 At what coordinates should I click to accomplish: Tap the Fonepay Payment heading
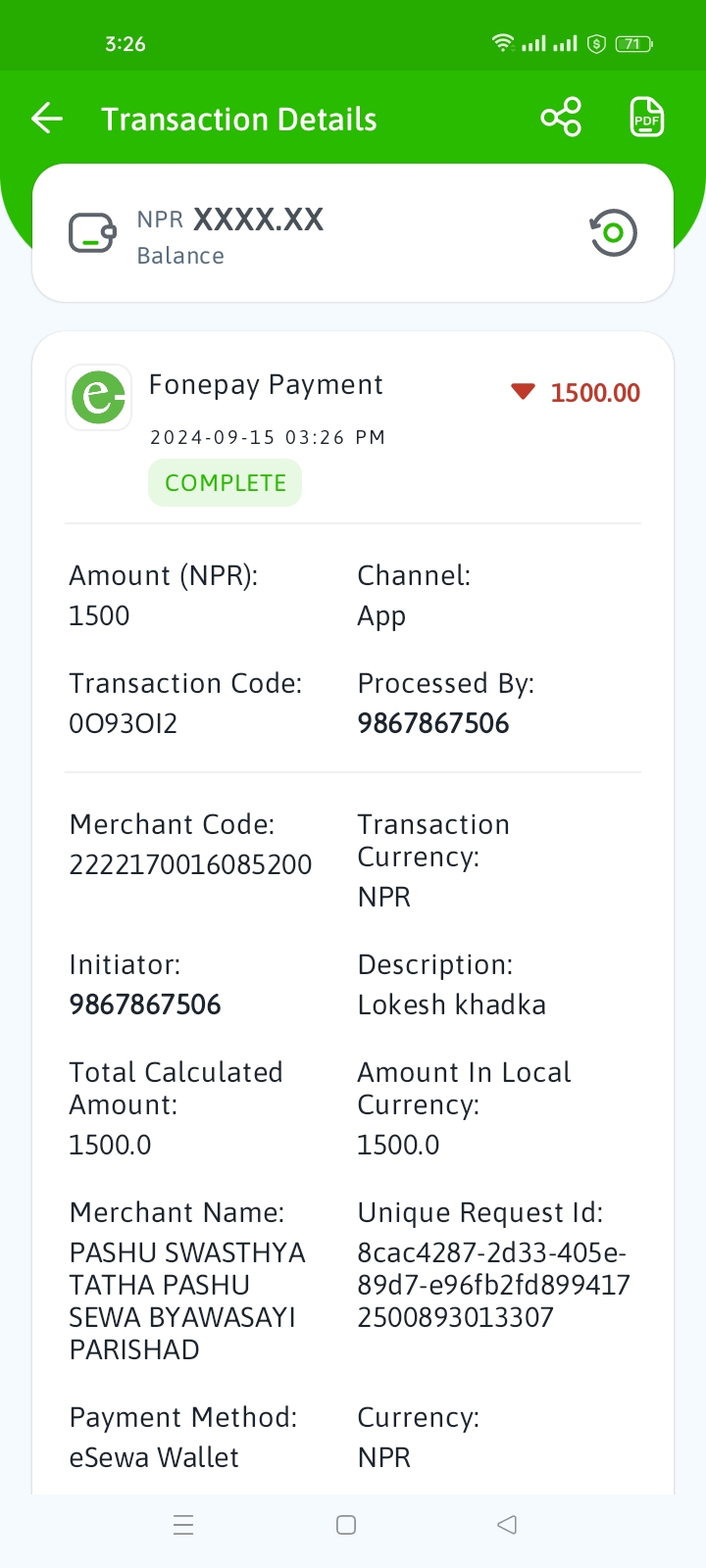click(266, 385)
